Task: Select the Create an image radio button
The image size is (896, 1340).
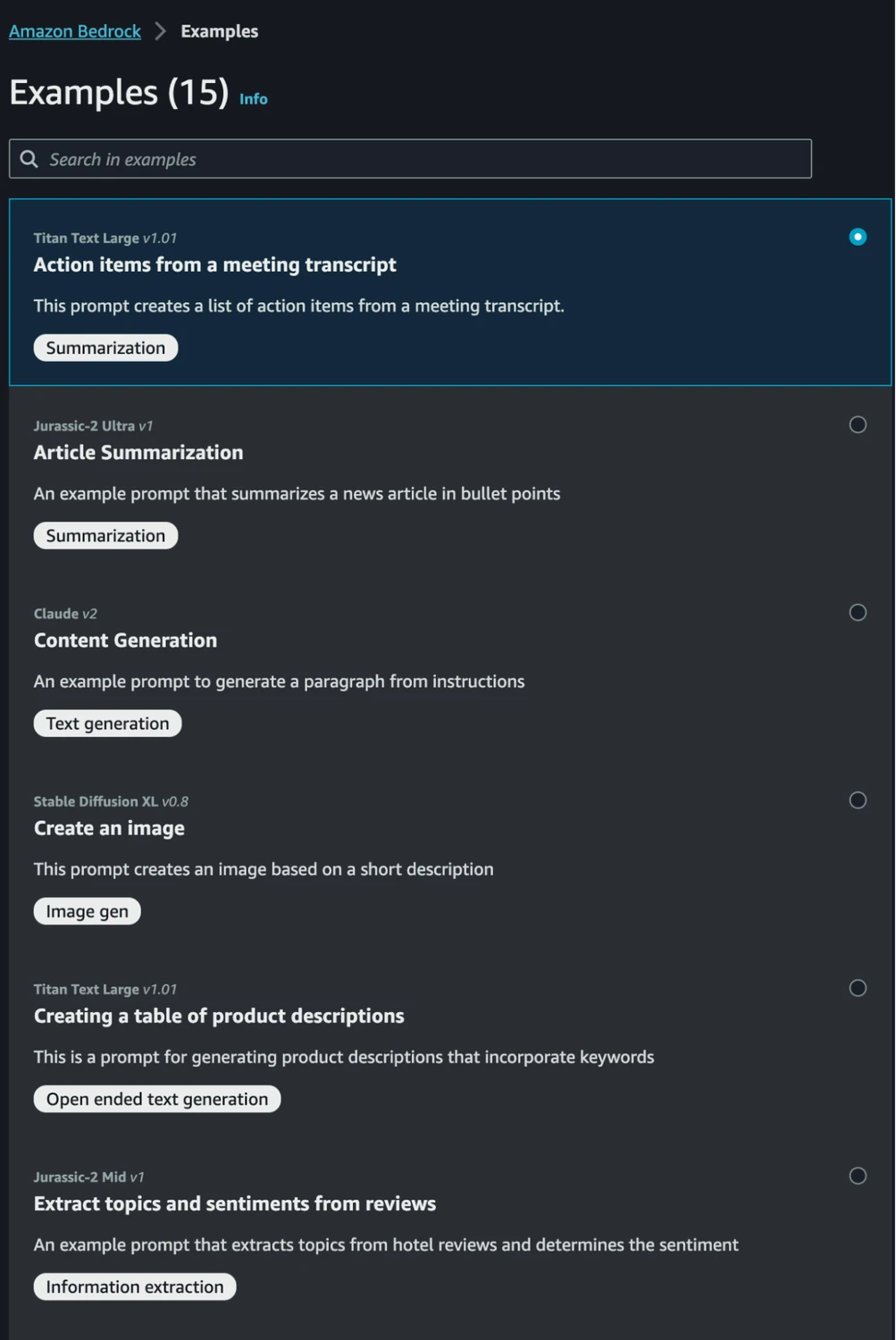Action: pos(858,800)
